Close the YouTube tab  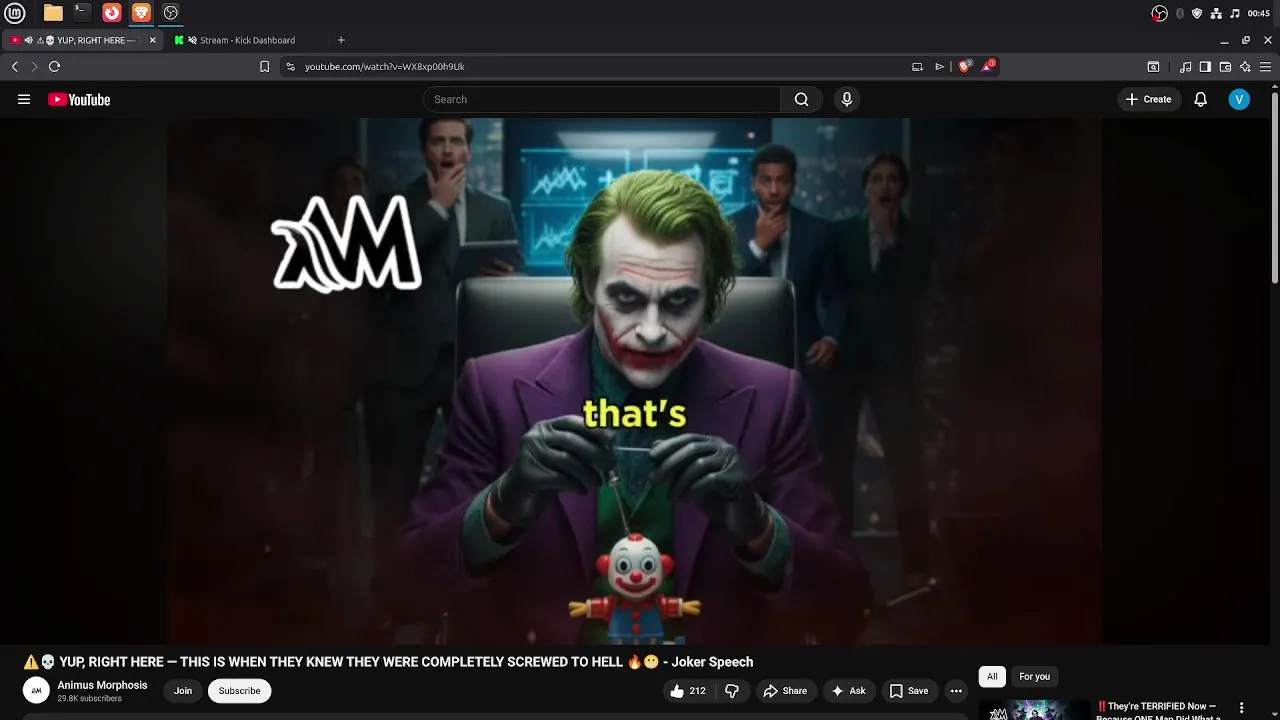tap(153, 40)
